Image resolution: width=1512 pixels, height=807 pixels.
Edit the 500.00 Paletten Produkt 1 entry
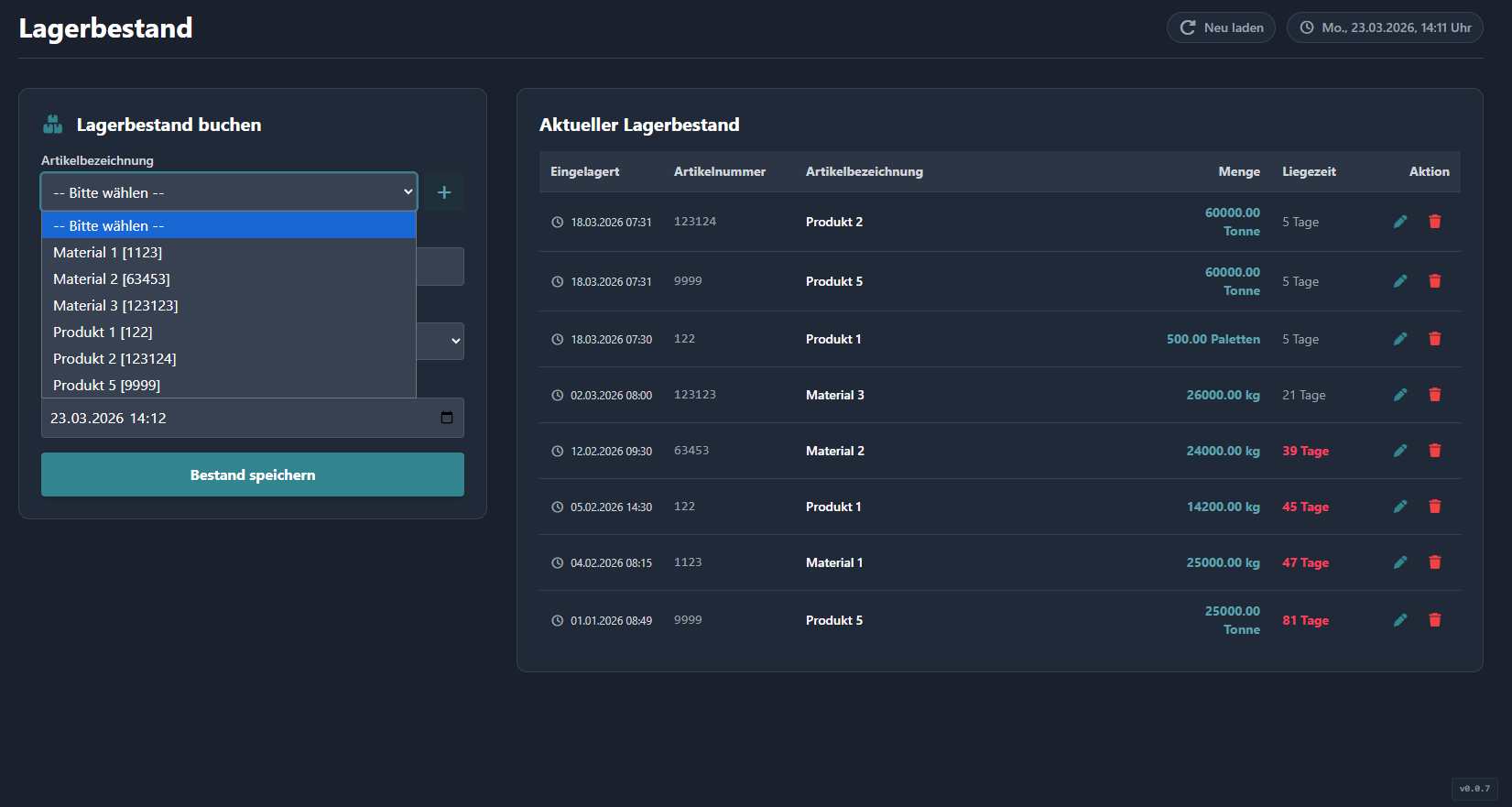click(x=1399, y=339)
